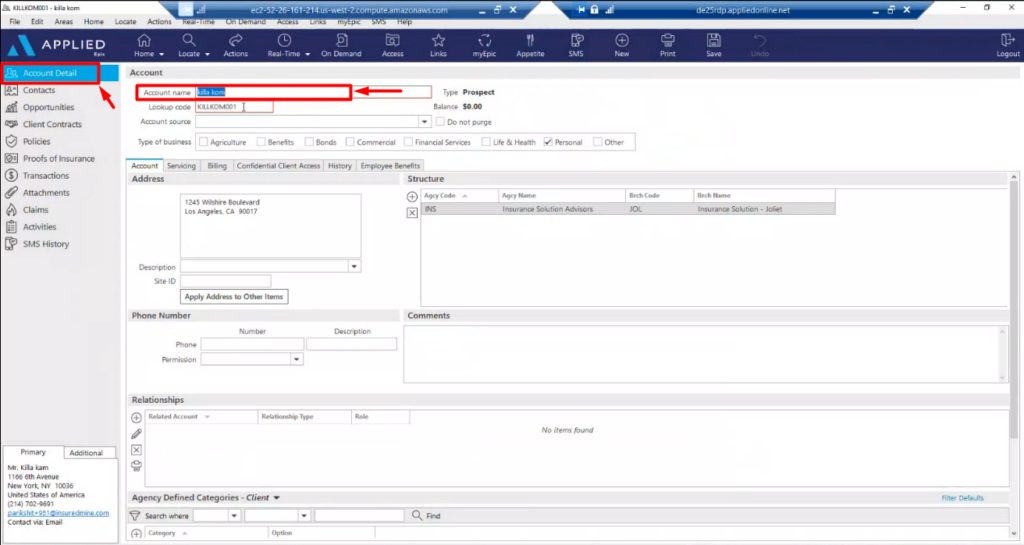The height and width of the screenshot is (545, 1024).
Task: Click the New plus icon
Action: coord(622,40)
